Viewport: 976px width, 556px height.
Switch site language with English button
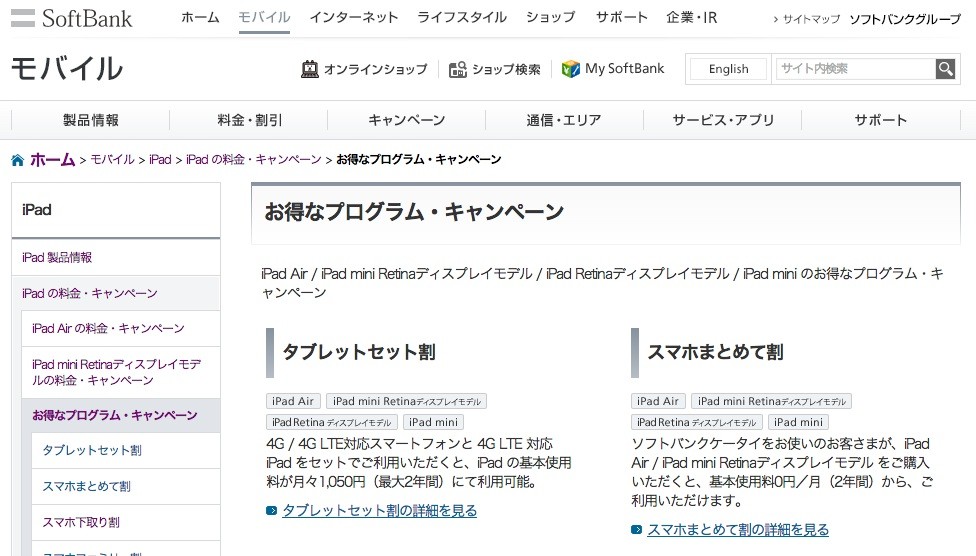point(728,69)
